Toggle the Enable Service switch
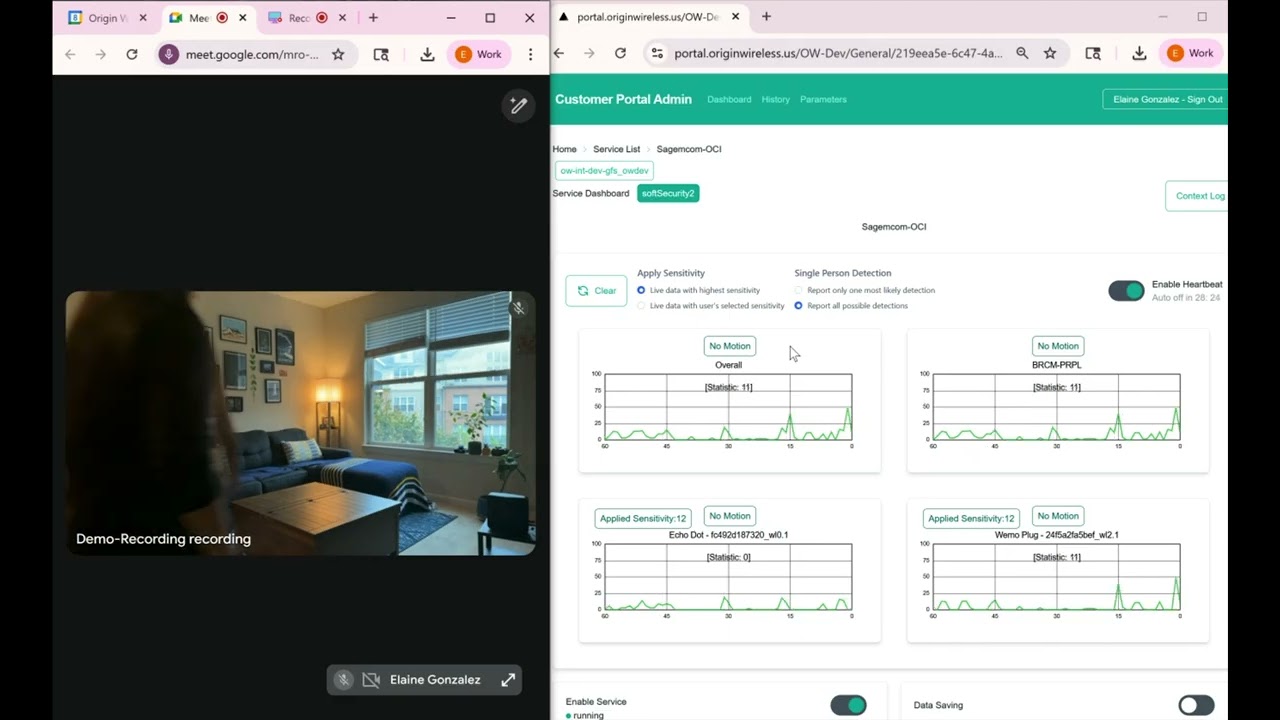The image size is (1280, 720). pyautogui.click(x=848, y=705)
